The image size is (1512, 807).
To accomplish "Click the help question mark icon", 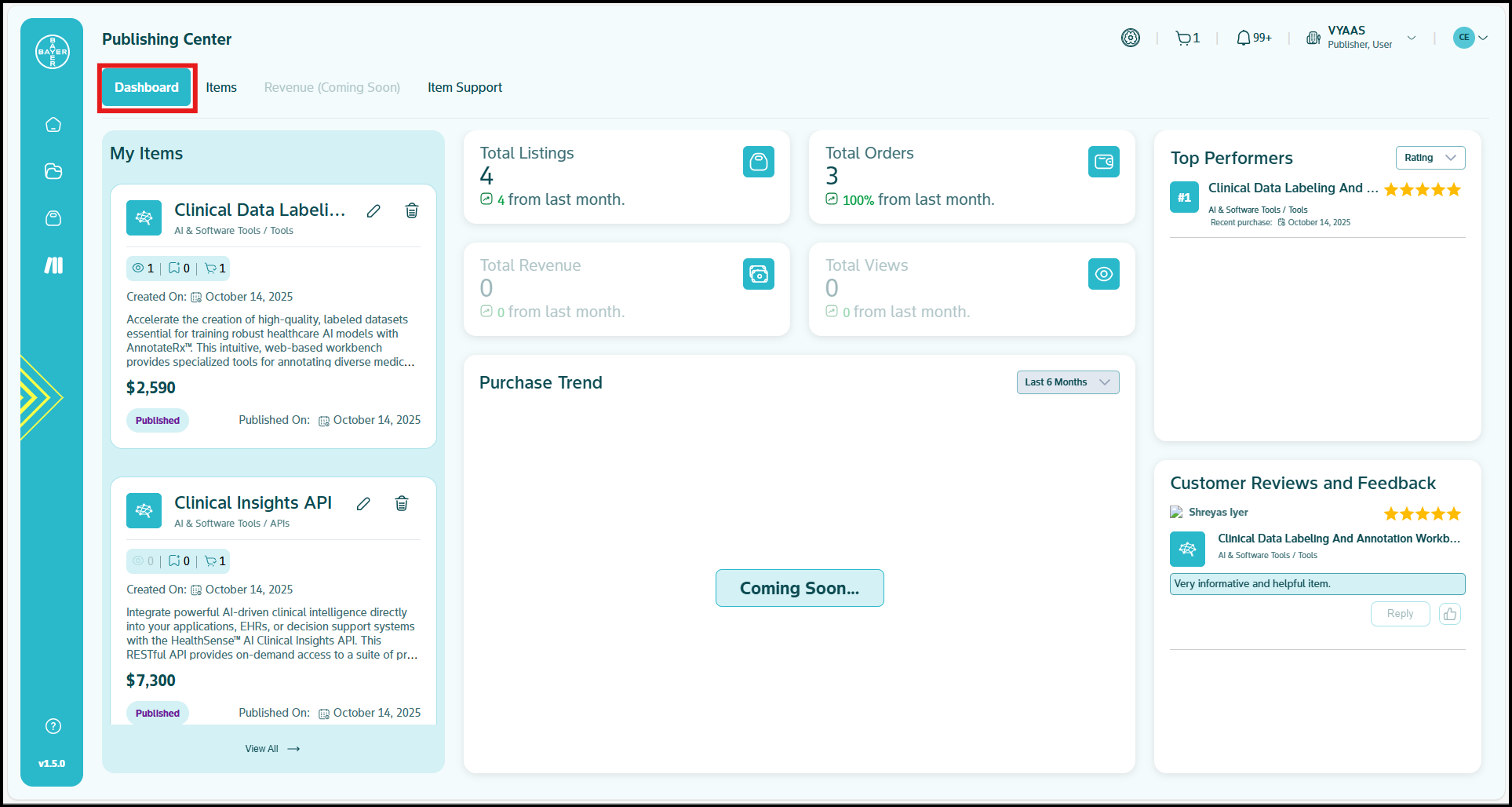I will (53, 726).
